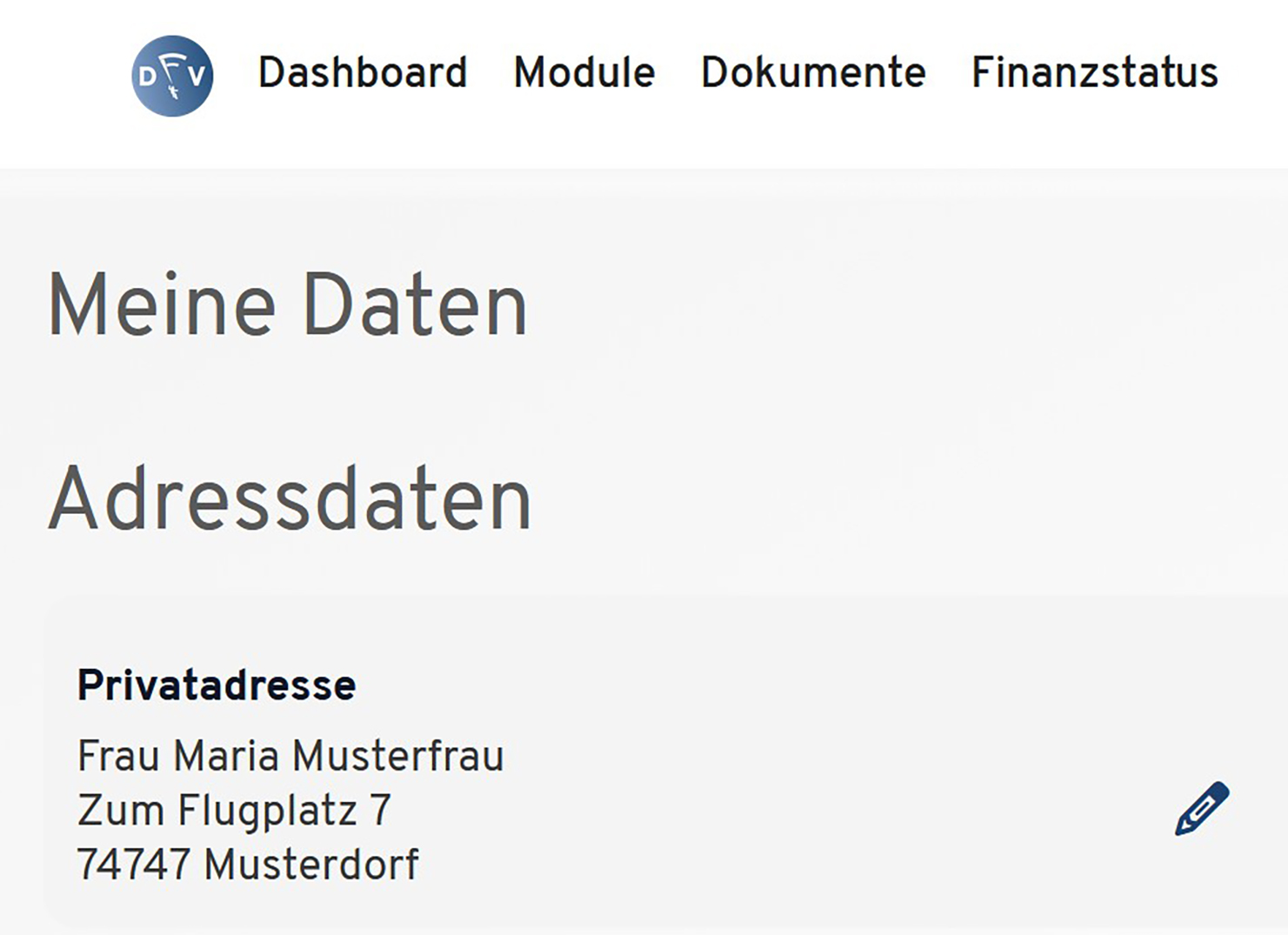Click the word "Meine" in the page title
Screen dimensions: 1288x935
click(162, 305)
